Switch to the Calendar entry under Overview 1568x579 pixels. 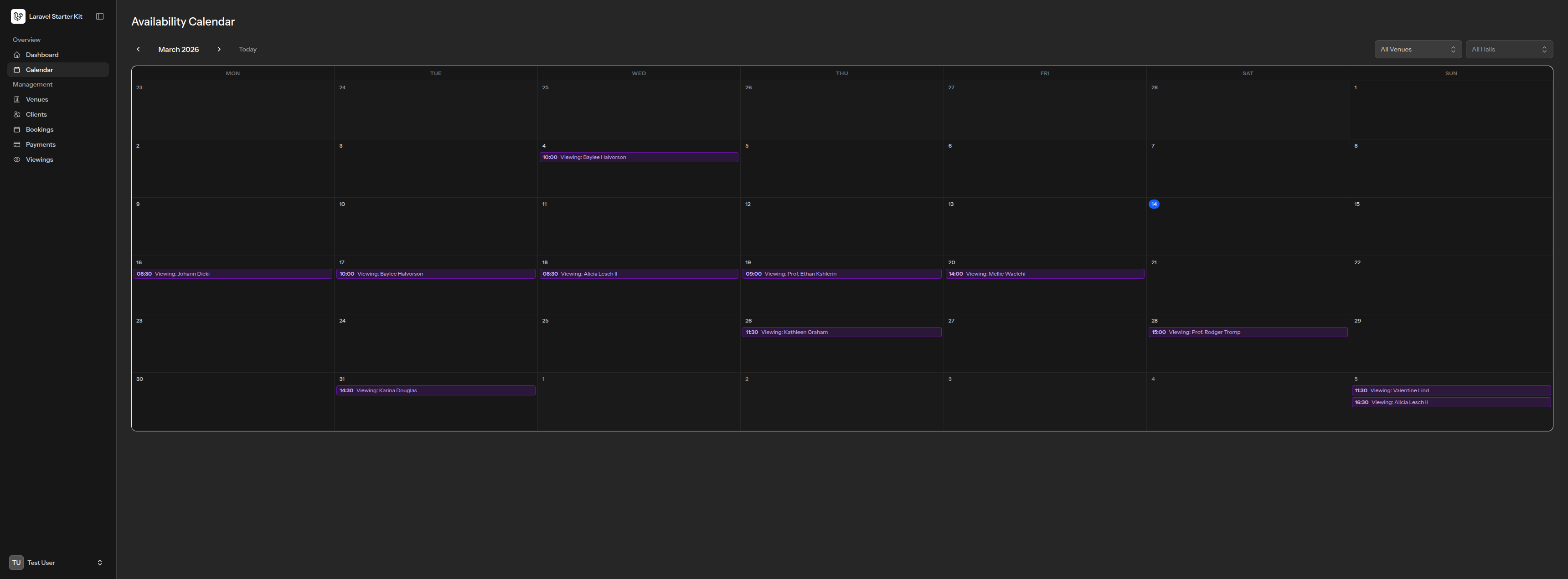pos(39,69)
